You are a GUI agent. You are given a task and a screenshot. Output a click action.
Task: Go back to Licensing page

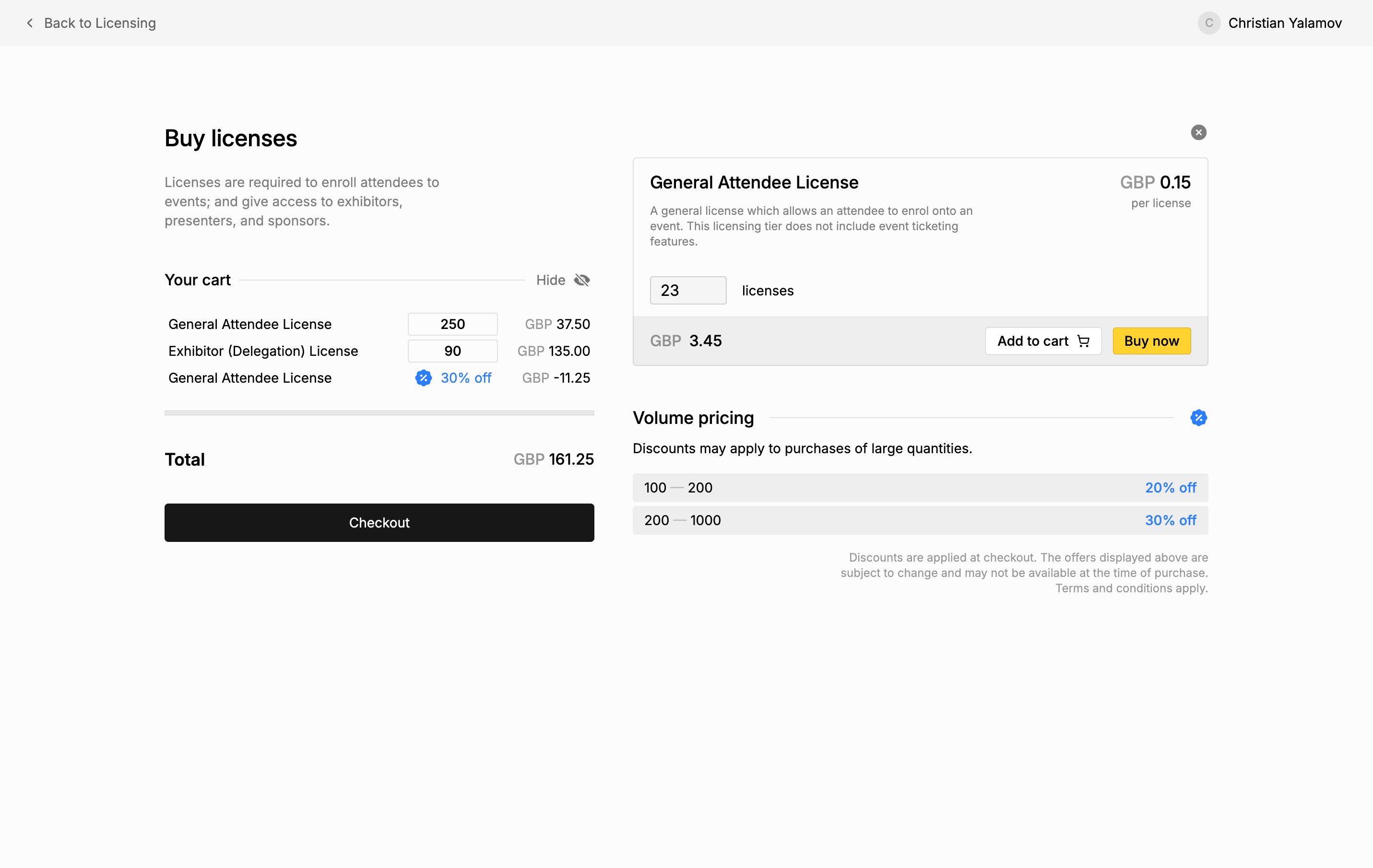click(x=100, y=23)
